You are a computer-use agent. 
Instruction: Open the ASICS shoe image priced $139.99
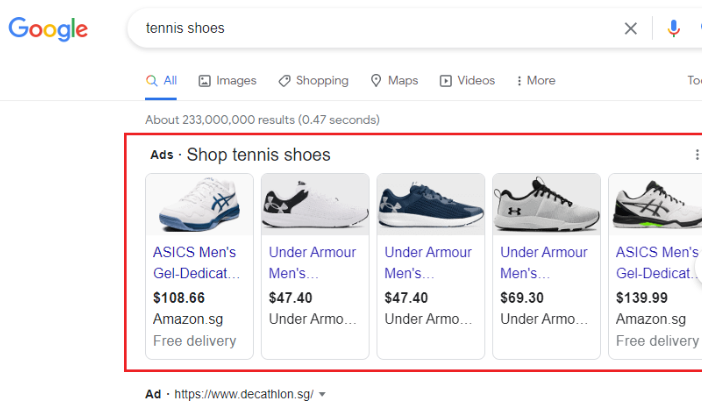point(655,204)
